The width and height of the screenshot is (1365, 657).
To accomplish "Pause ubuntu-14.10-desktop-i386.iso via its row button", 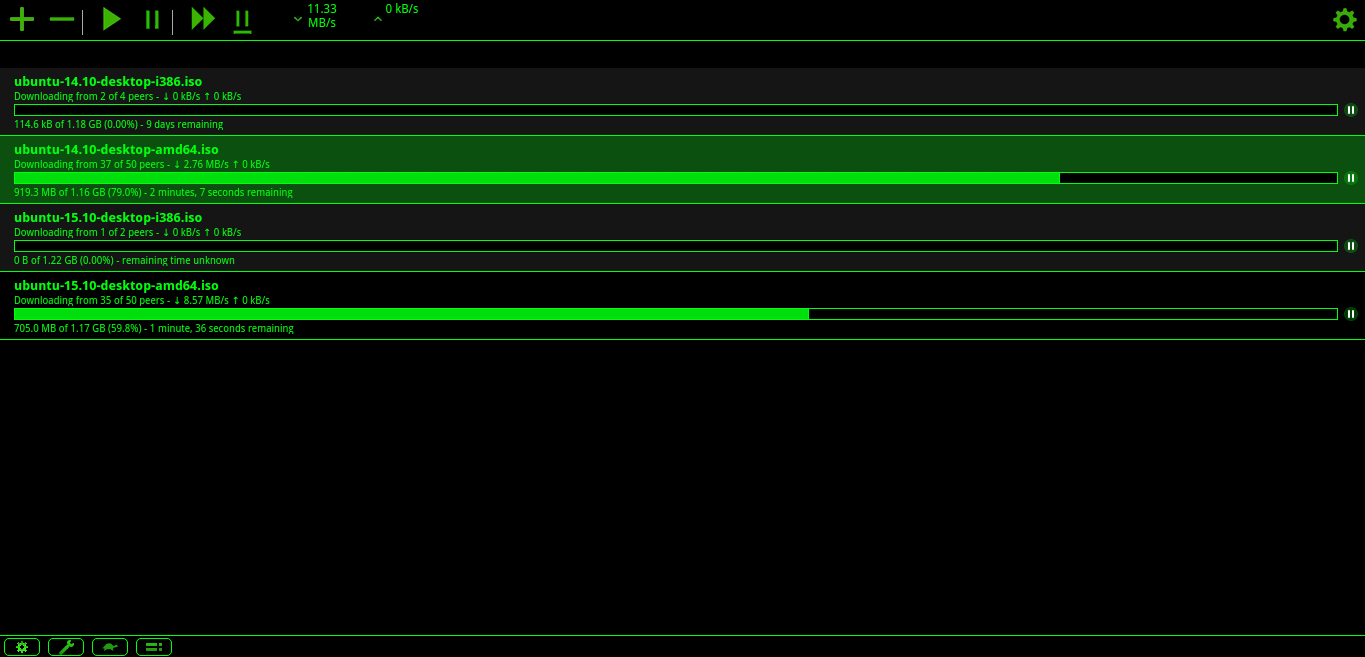I will (x=1351, y=110).
